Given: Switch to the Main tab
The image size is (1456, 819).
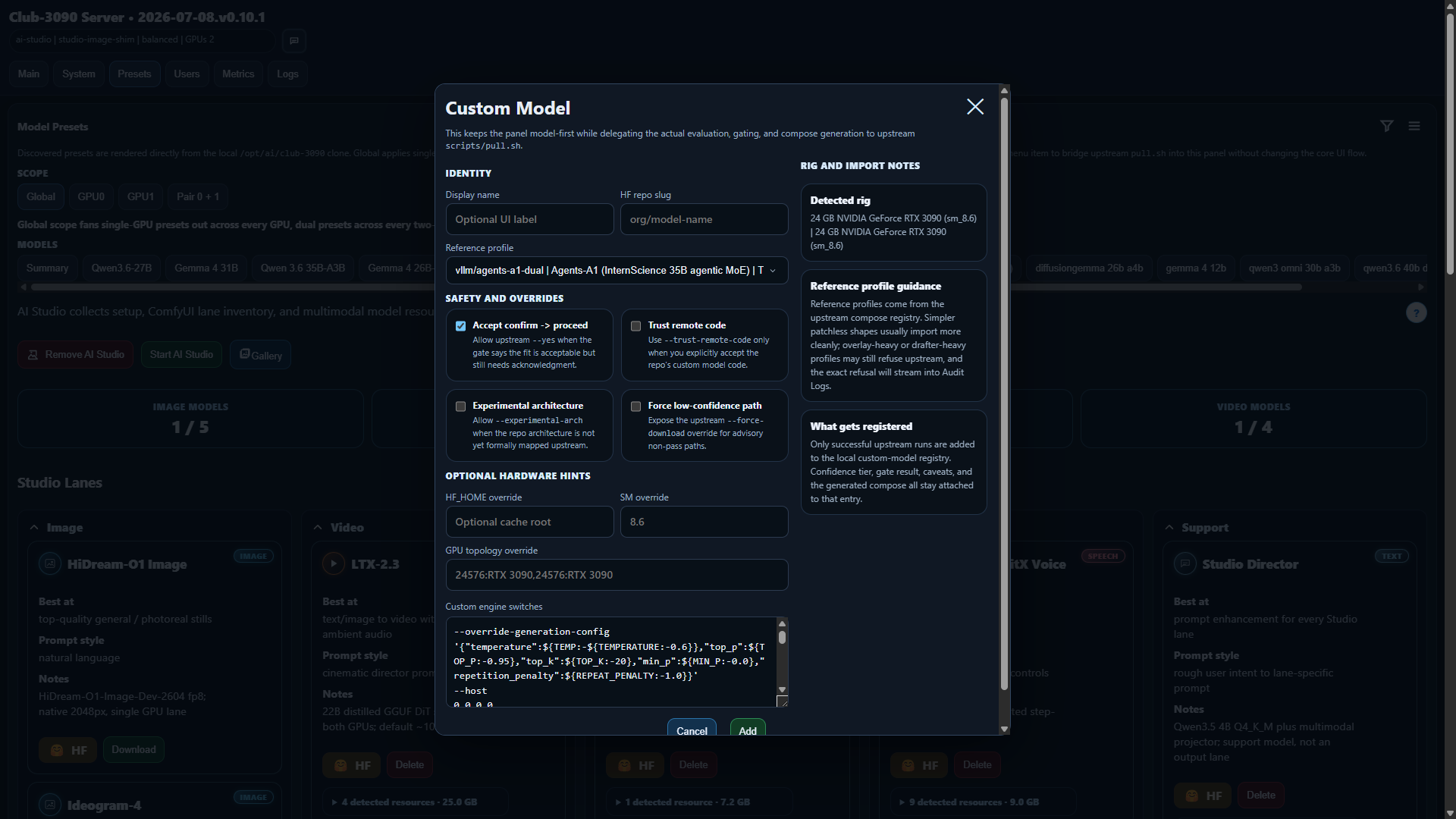Looking at the screenshot, I should tap(29, 74).
